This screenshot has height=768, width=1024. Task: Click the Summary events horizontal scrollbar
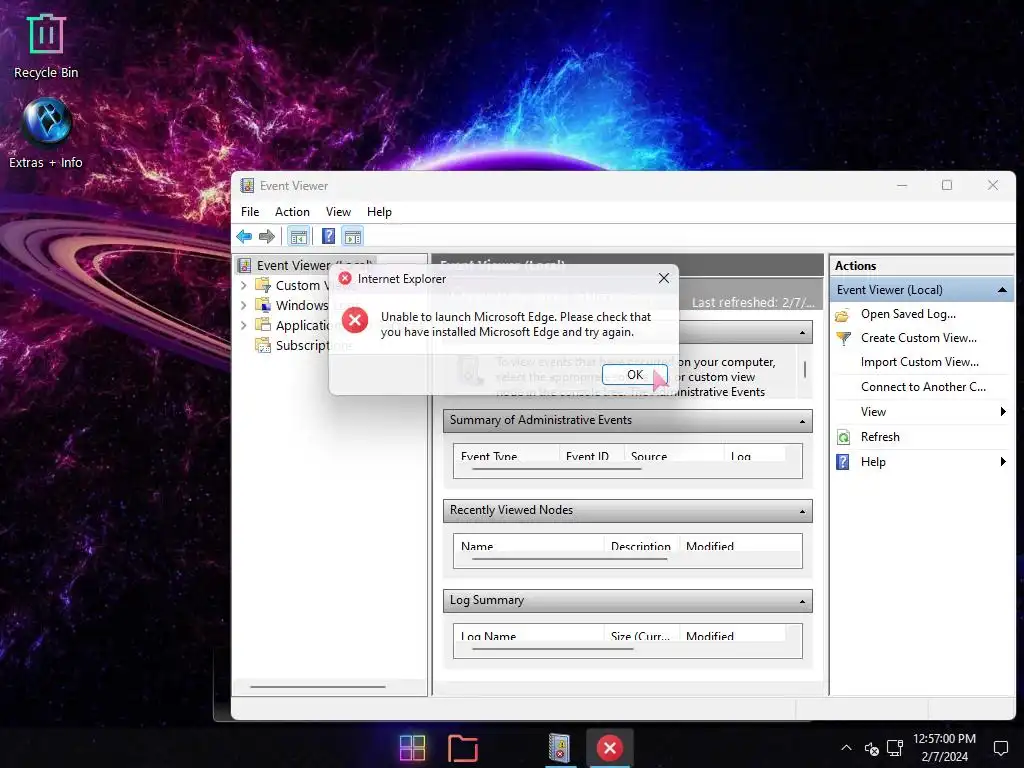[x=556, y=469]
